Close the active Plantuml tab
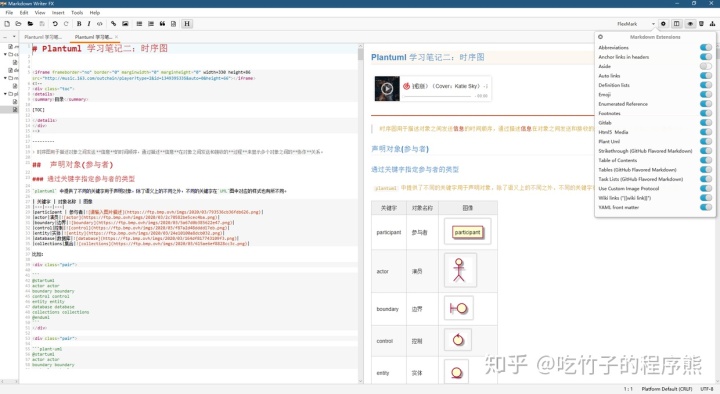Image resolution: width=720 pixels, height=394 pixels. click(116, 37)
